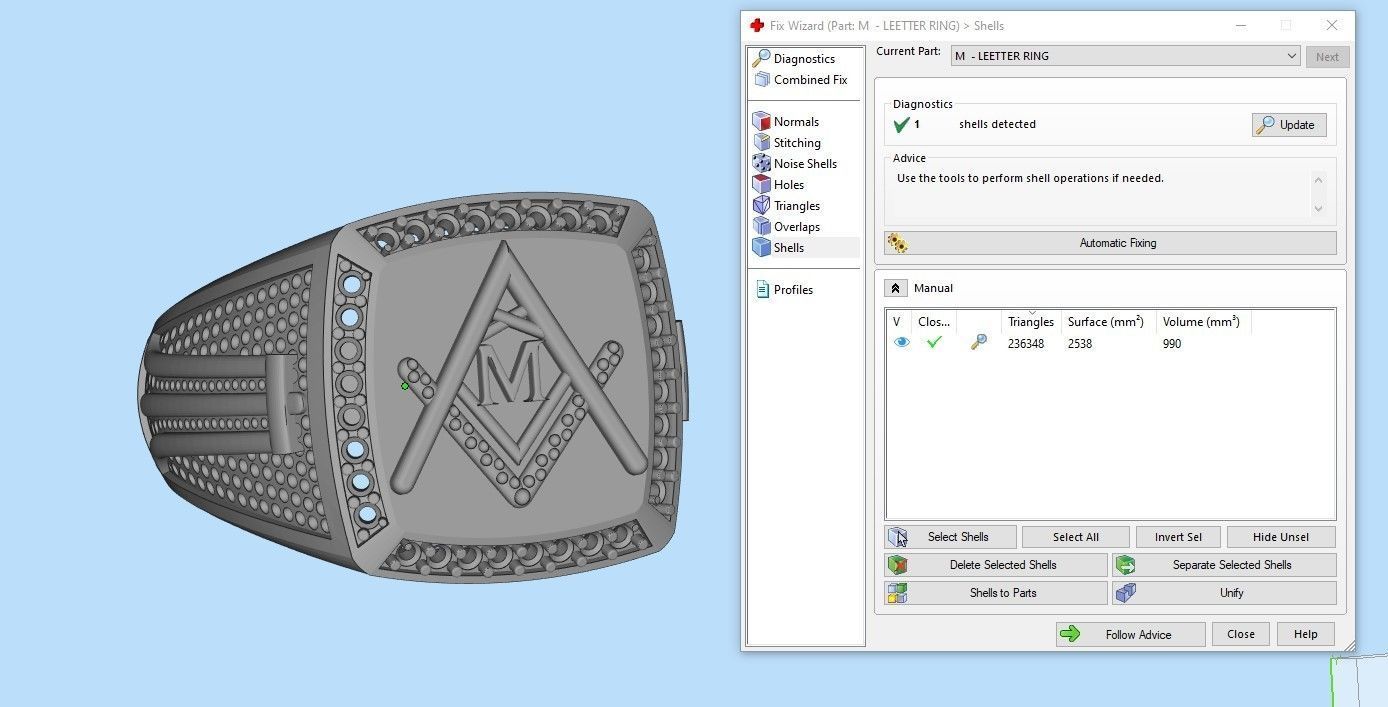Open the Combined Fix page
Screen dimensions: 1388x707
click(810, 80)
